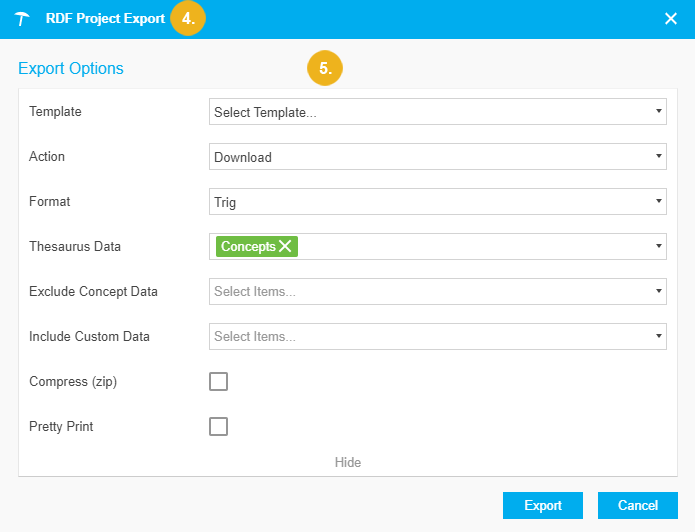
Task: Click the yellow step 5 marker badge
Action: pos(325,69)
